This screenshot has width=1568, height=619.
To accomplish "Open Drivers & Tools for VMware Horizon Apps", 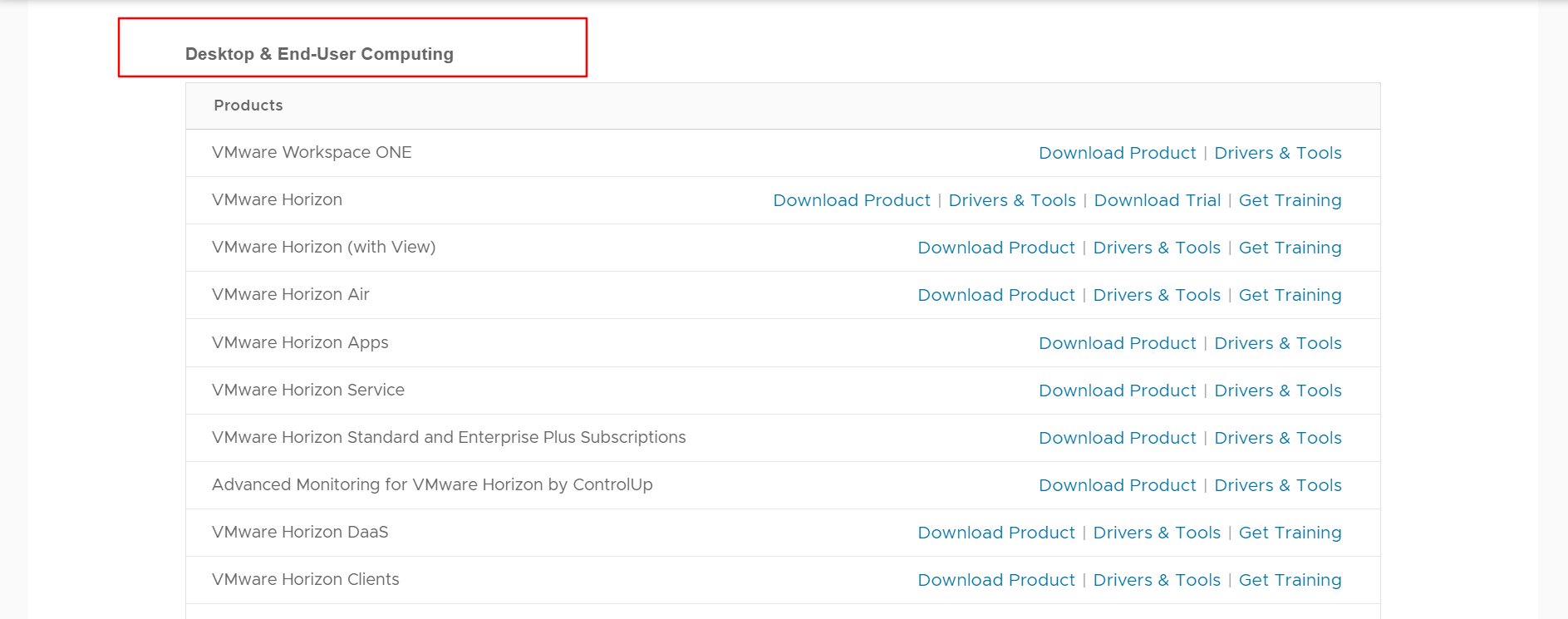I will pyautogui.click(x=1278, y=343).
